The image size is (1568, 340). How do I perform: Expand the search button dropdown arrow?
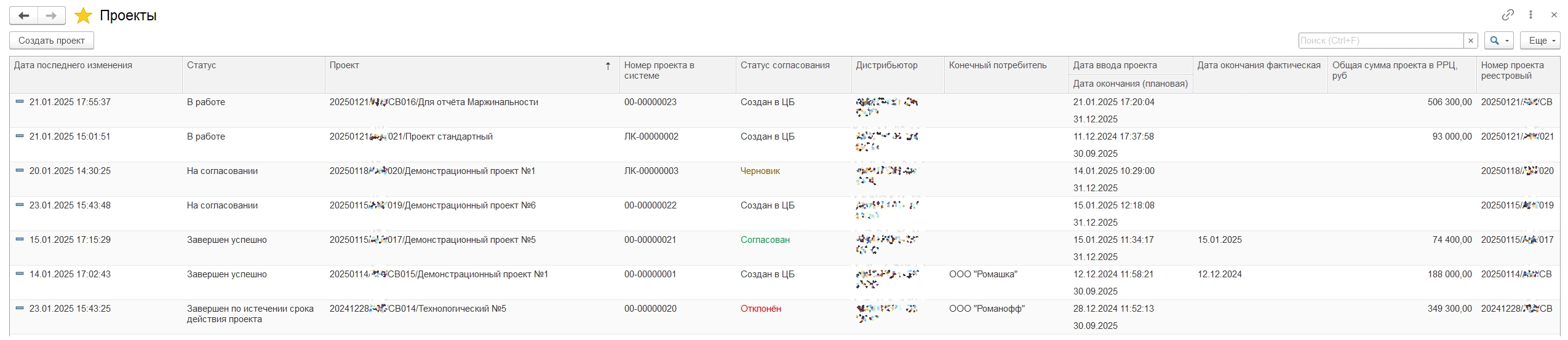(x=1507, y=41)
